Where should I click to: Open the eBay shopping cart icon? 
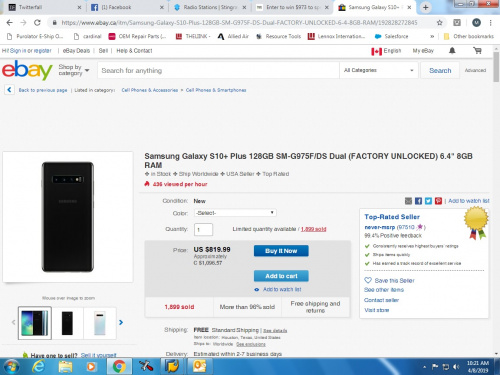coord(477,51)
